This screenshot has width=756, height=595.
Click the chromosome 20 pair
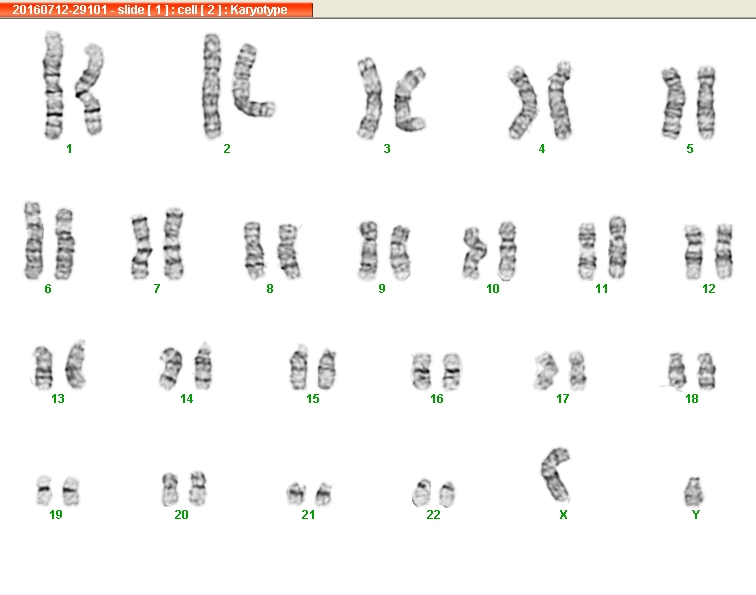tap(184, 489)
